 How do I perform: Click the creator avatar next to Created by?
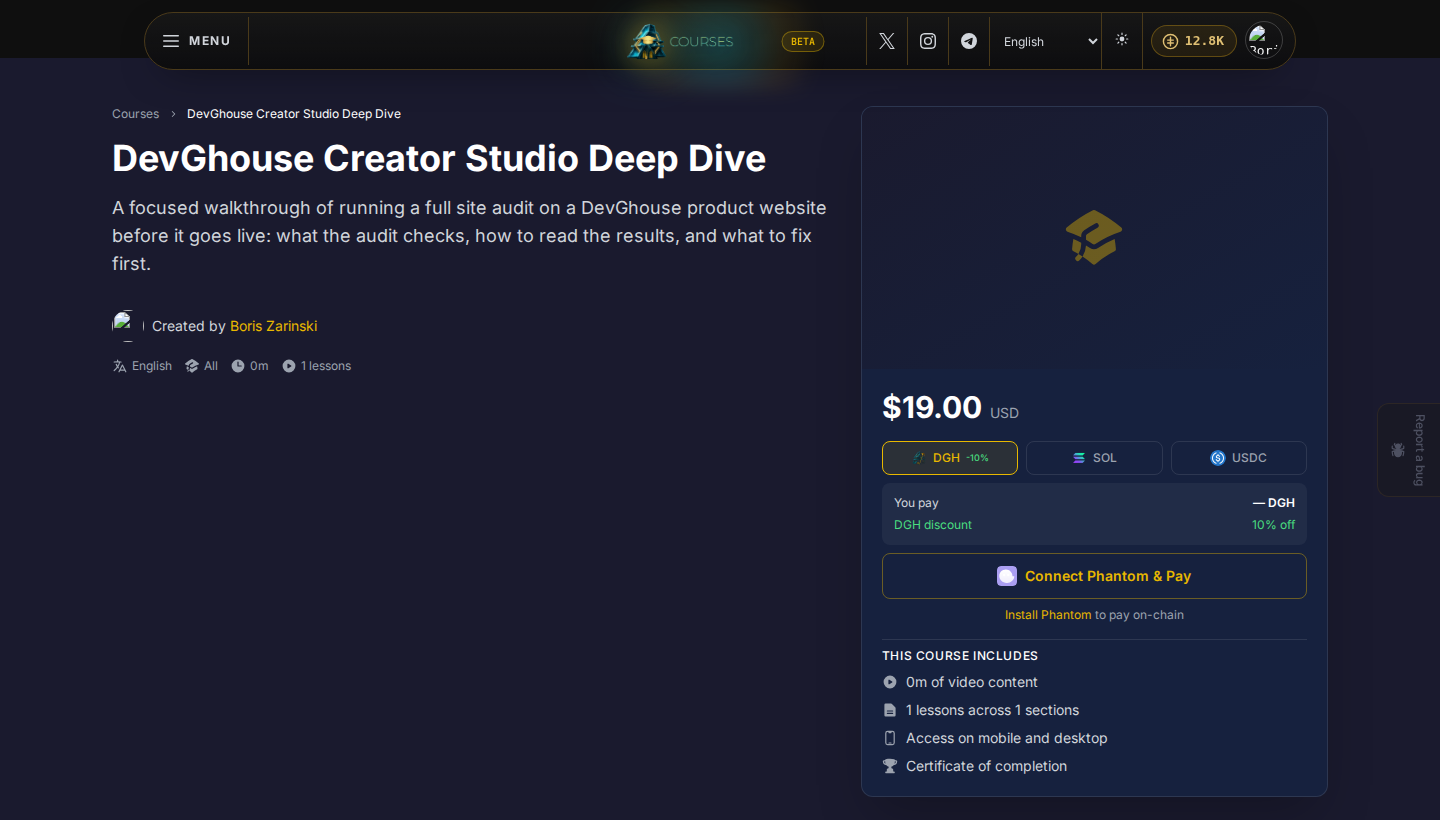tap(128, 326)
